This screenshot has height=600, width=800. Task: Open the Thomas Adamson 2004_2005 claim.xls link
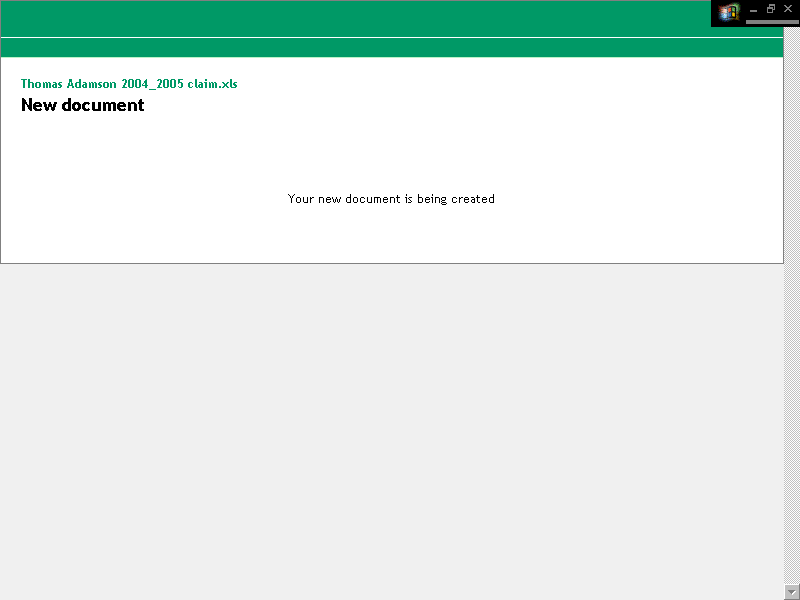129,84
